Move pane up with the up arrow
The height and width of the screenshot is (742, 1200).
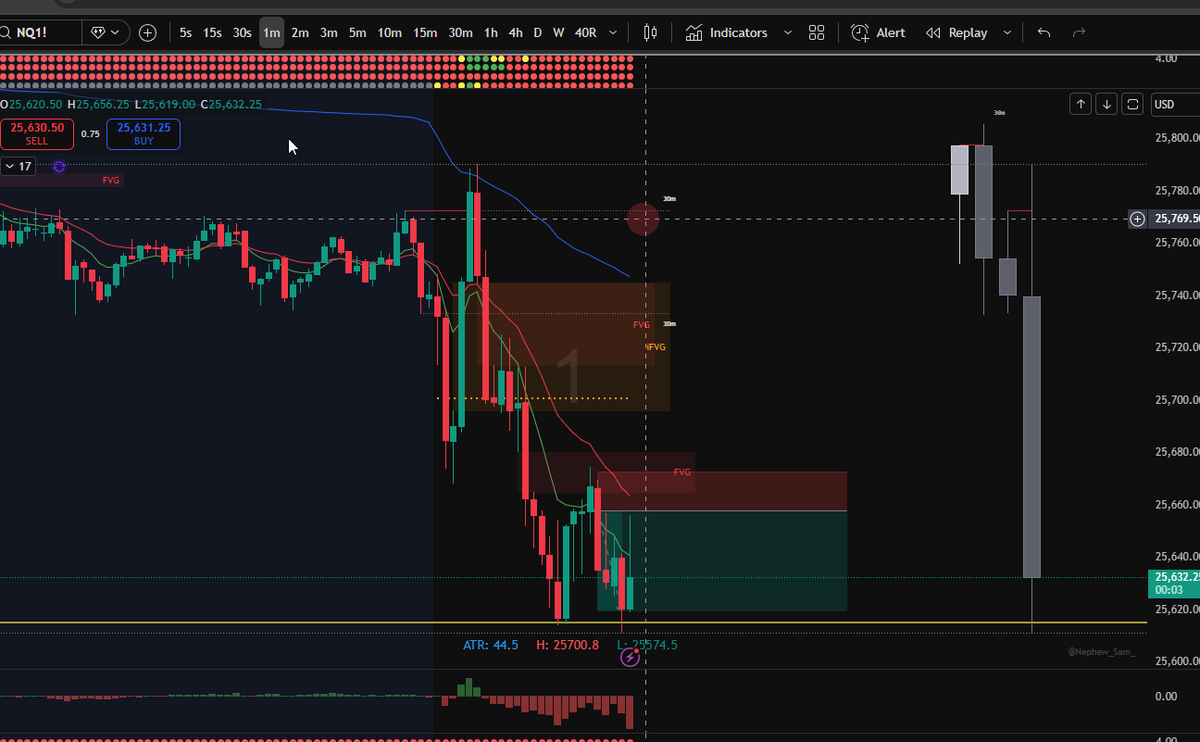[1080, 104]
